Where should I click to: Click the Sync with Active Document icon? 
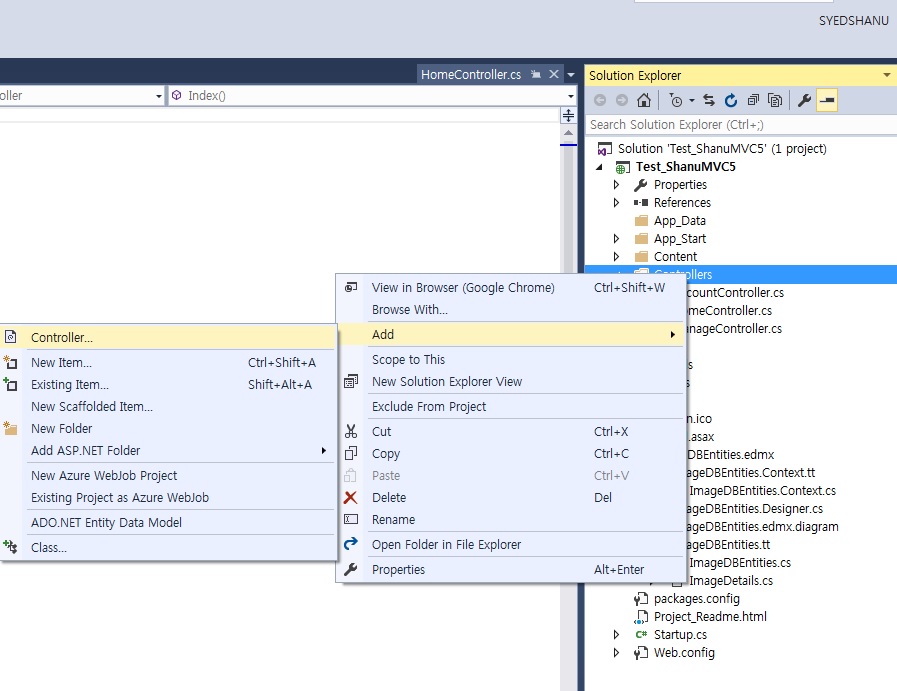tap(709, 100)
